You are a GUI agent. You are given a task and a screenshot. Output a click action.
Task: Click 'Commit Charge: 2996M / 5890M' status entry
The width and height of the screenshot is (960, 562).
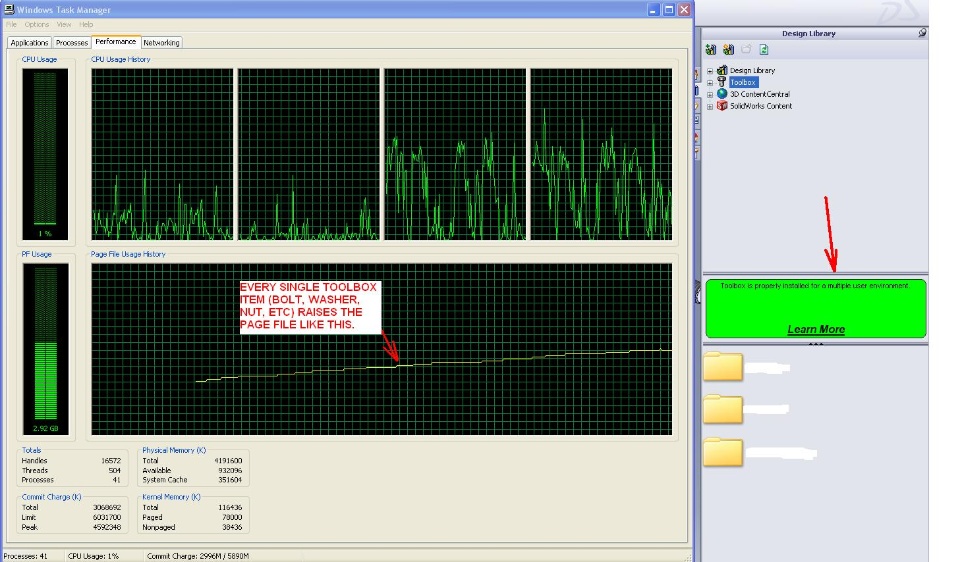point(198,556)
